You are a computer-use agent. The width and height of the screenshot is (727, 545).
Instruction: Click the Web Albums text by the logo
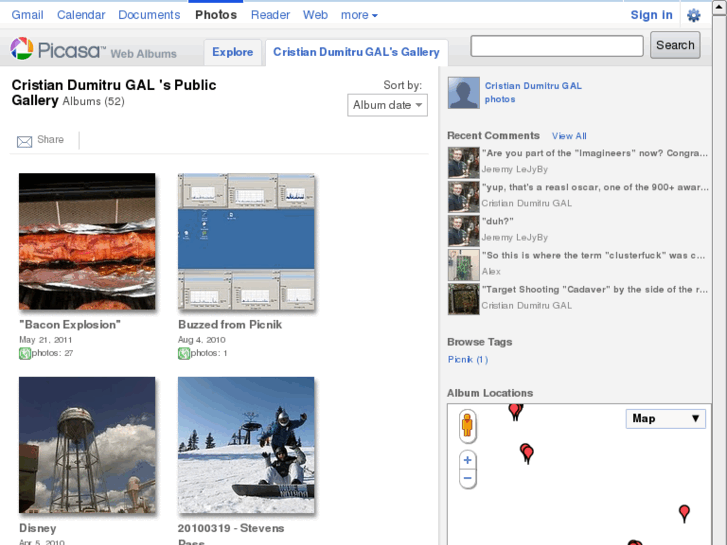pyautogui.click(x=144, y=54)
